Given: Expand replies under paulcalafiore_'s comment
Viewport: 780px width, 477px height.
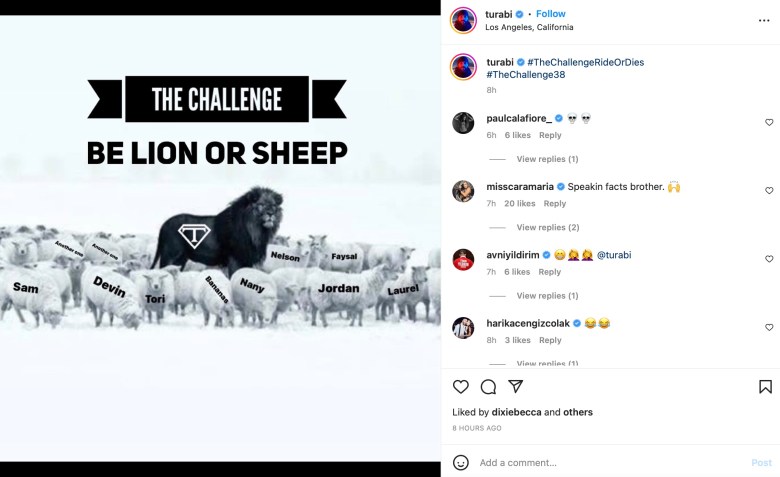Looking at the screenshot, I should tap(547, 159).
